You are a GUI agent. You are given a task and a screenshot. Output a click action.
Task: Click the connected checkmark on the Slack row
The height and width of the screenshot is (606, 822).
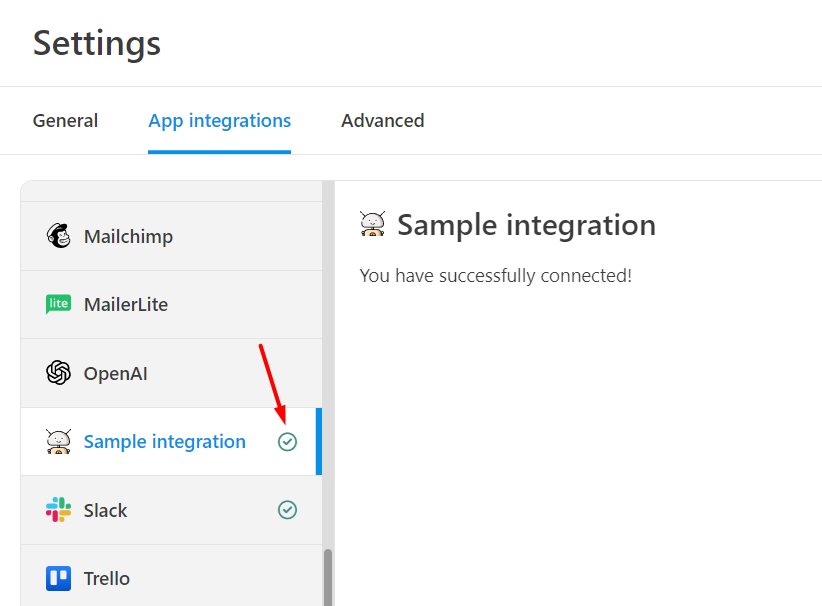pyautogui.click(x=287, y=510)
